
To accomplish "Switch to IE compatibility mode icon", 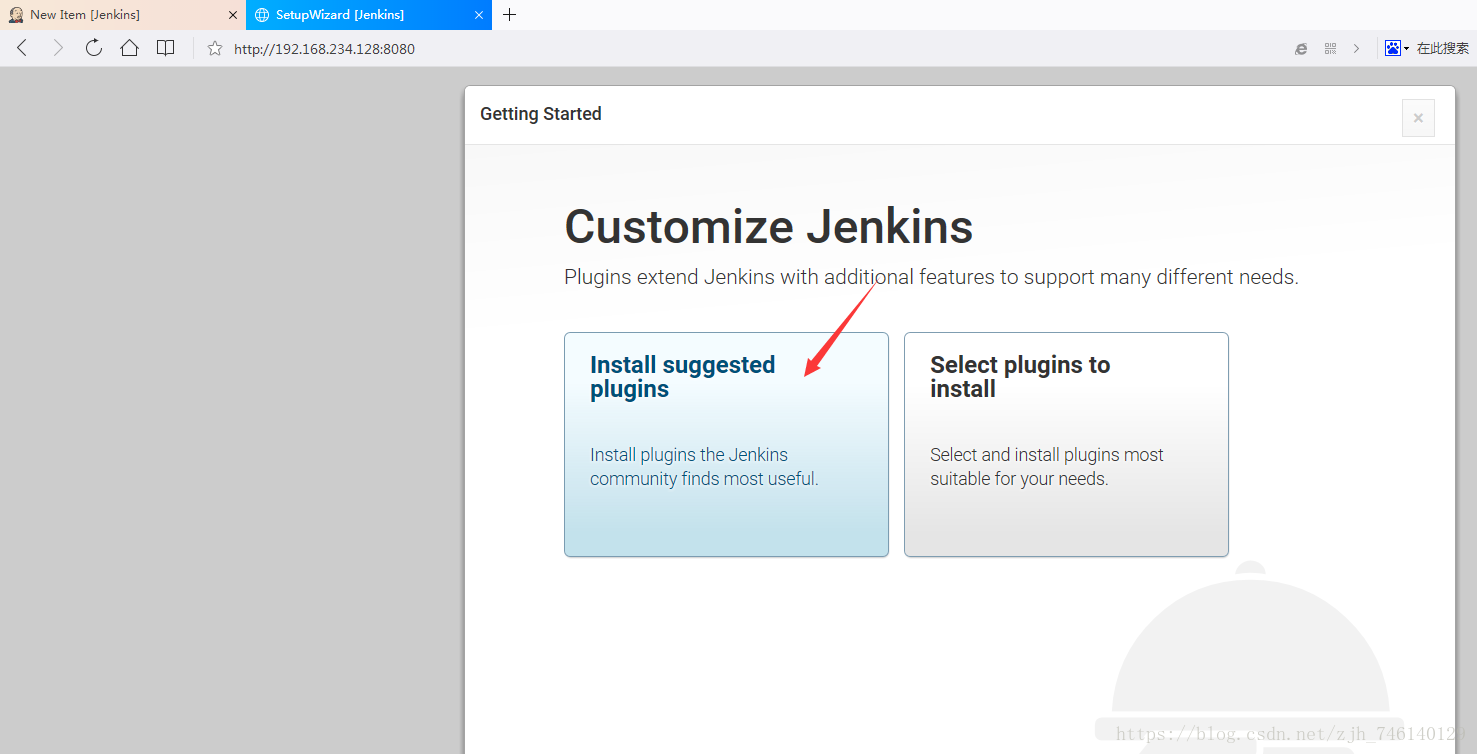I will coord(1301,48).
